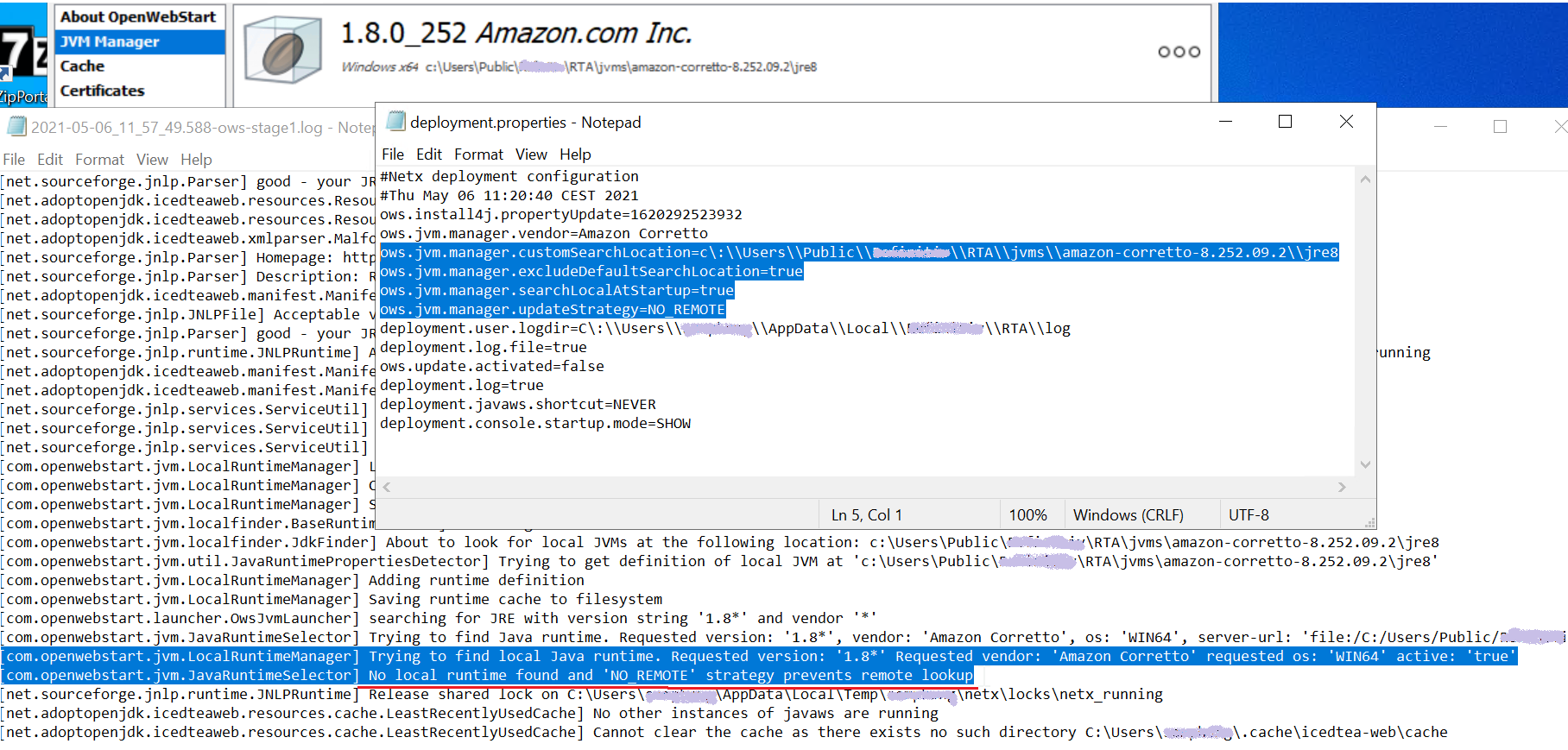Click the ows.jvm.manager.vendor=Amazon Corretto line

pyautogui.click(x=544, y=233)
